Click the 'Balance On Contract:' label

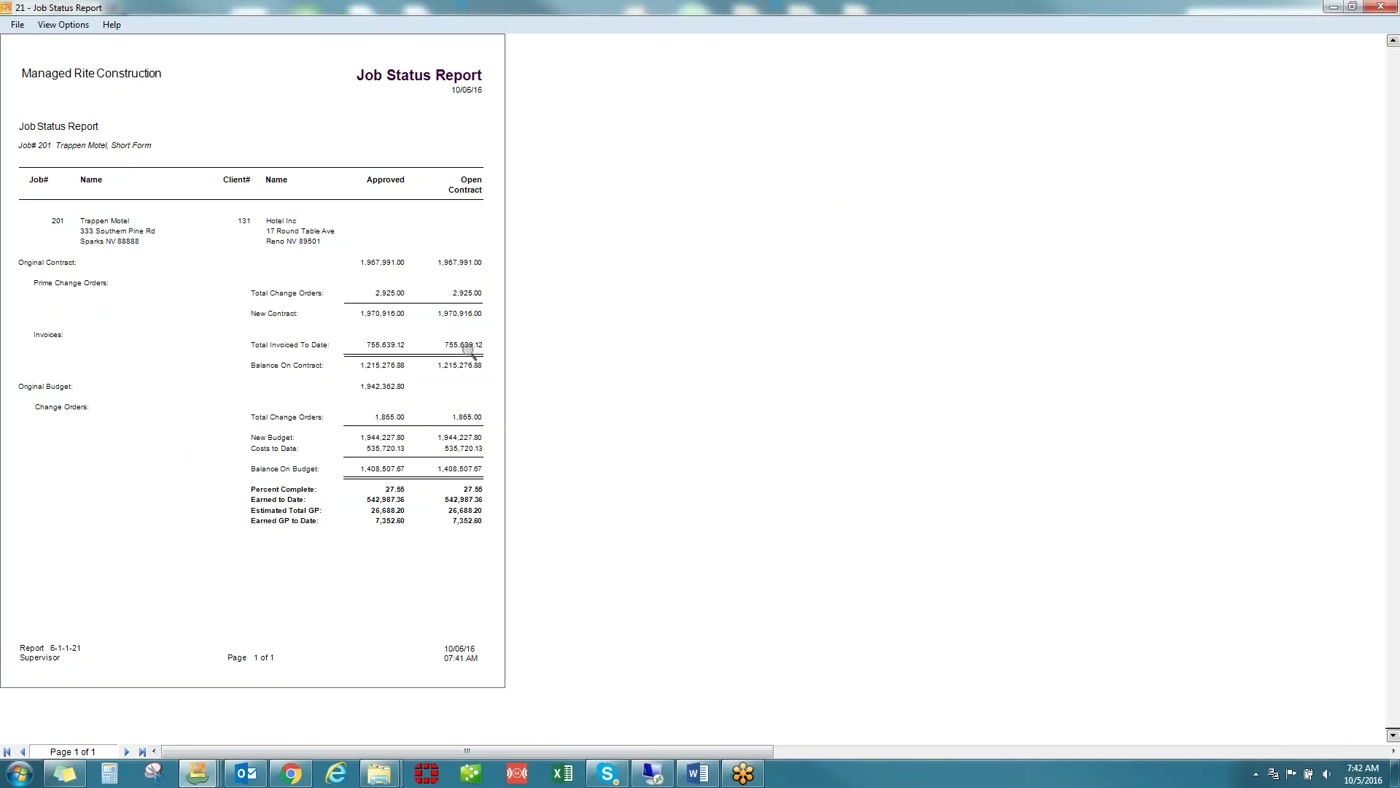pyautogui.click(x=286, y=365)
